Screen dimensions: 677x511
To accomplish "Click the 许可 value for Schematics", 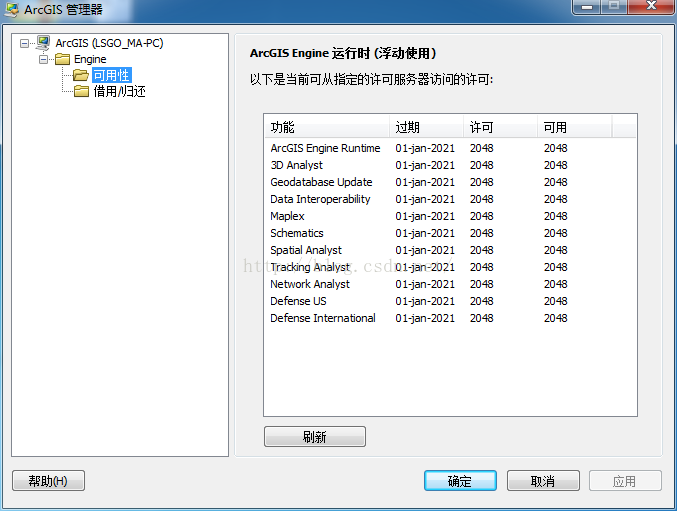I will pos(481,233).
